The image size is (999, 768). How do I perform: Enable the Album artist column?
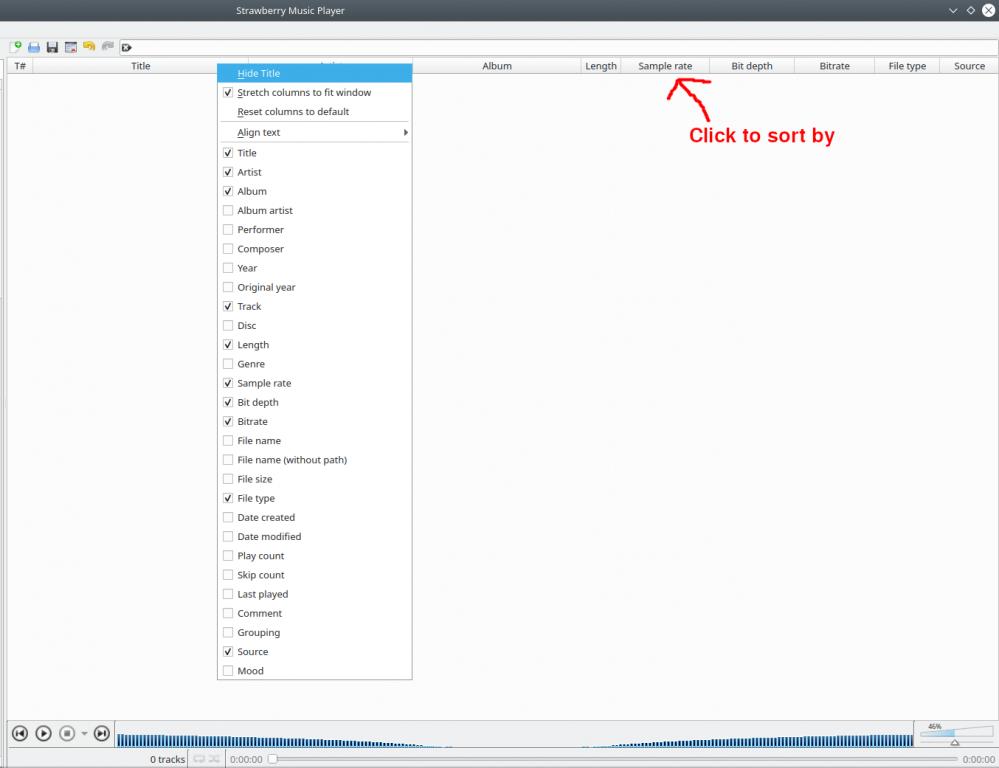228,210
